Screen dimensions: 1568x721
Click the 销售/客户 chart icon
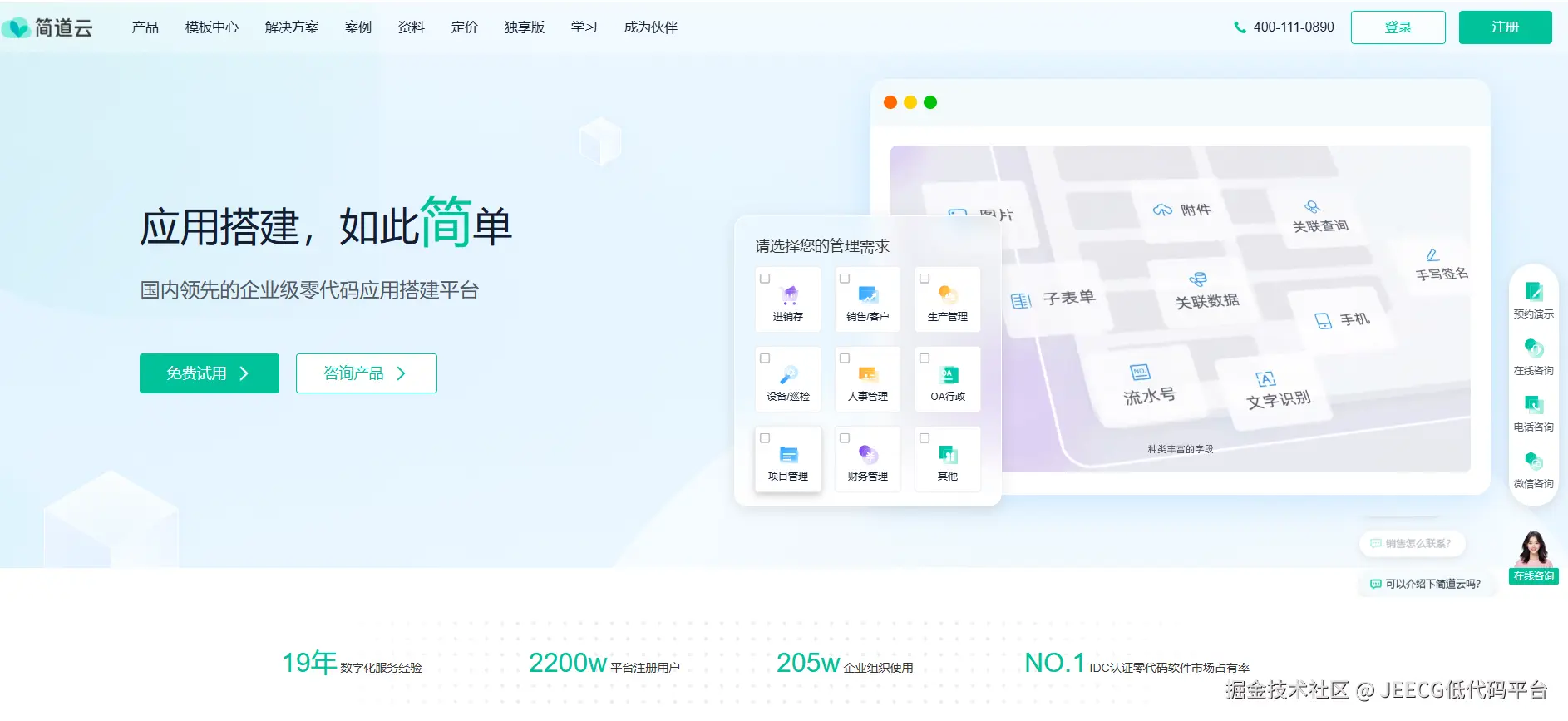pyautogui.click(x=868, y=295)
